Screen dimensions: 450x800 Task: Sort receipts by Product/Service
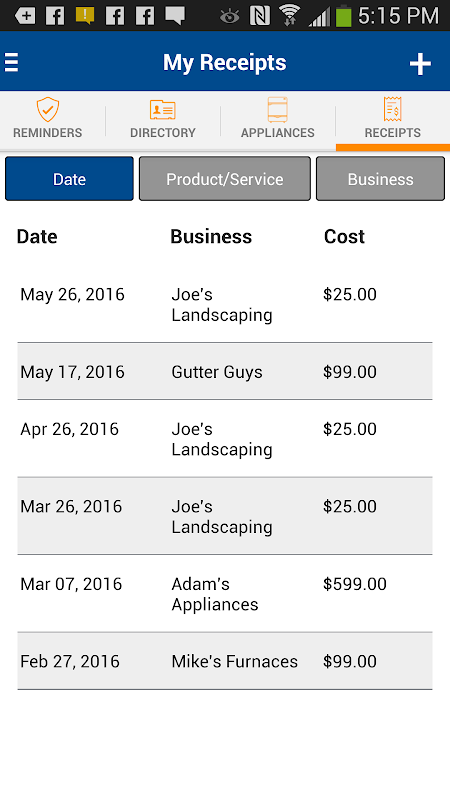(x=224, y=179)
